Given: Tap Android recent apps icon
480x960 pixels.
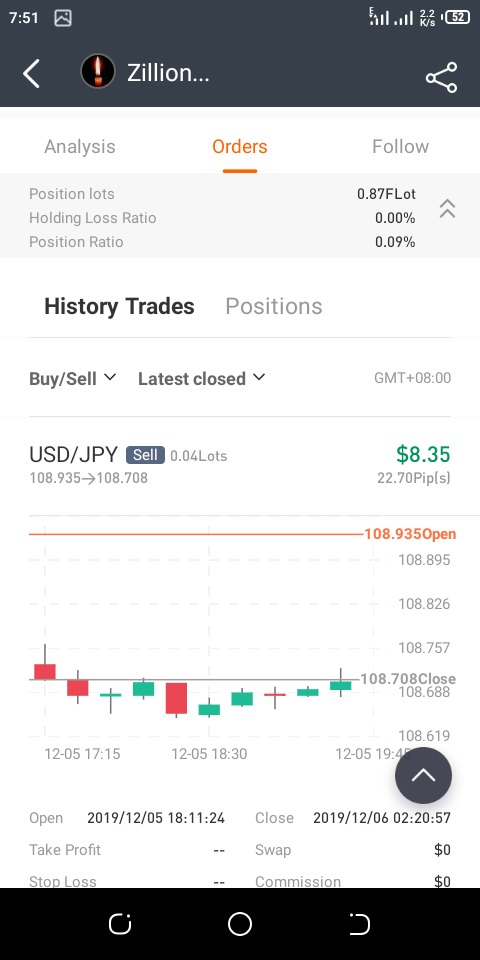Looking at the screenshot, I should 120,924.
